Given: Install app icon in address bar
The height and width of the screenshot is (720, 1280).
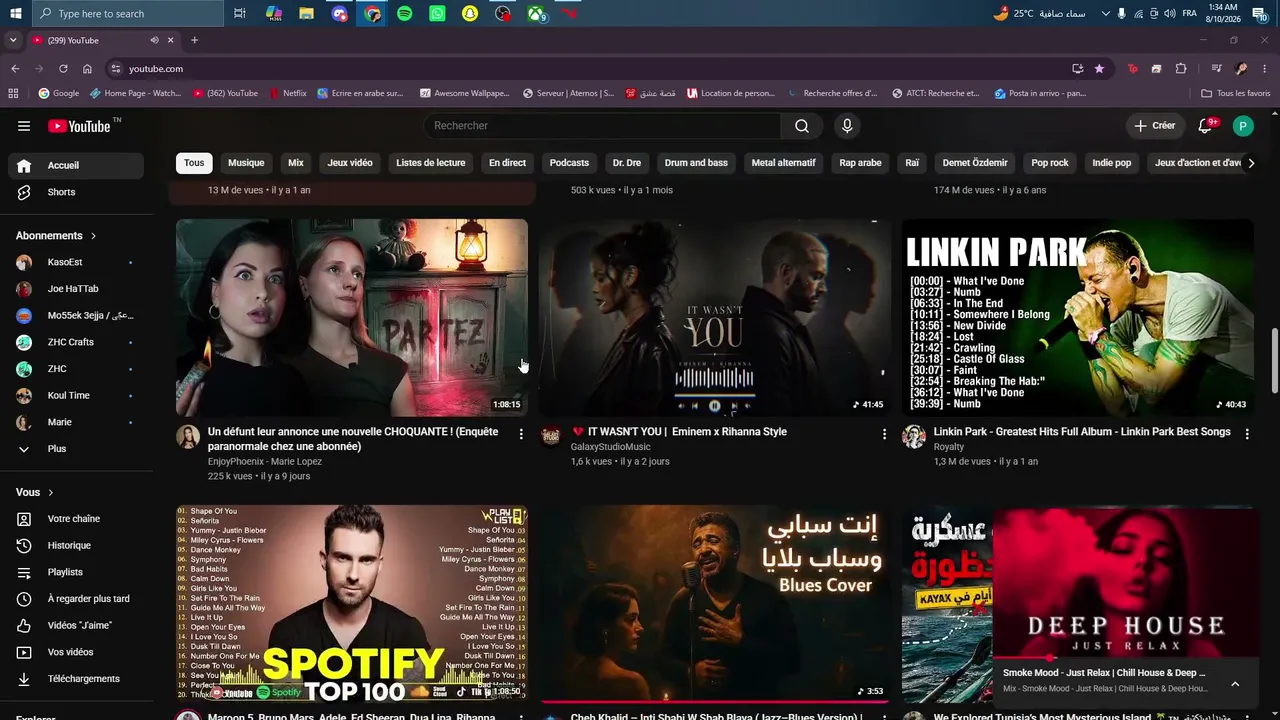Looking at the screenshot, I should click(1077, 69).
